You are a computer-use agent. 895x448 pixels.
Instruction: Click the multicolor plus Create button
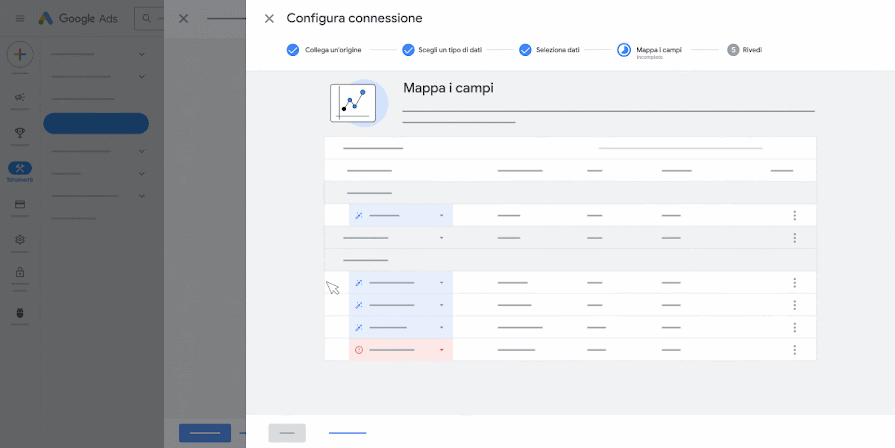pos(20,55)
